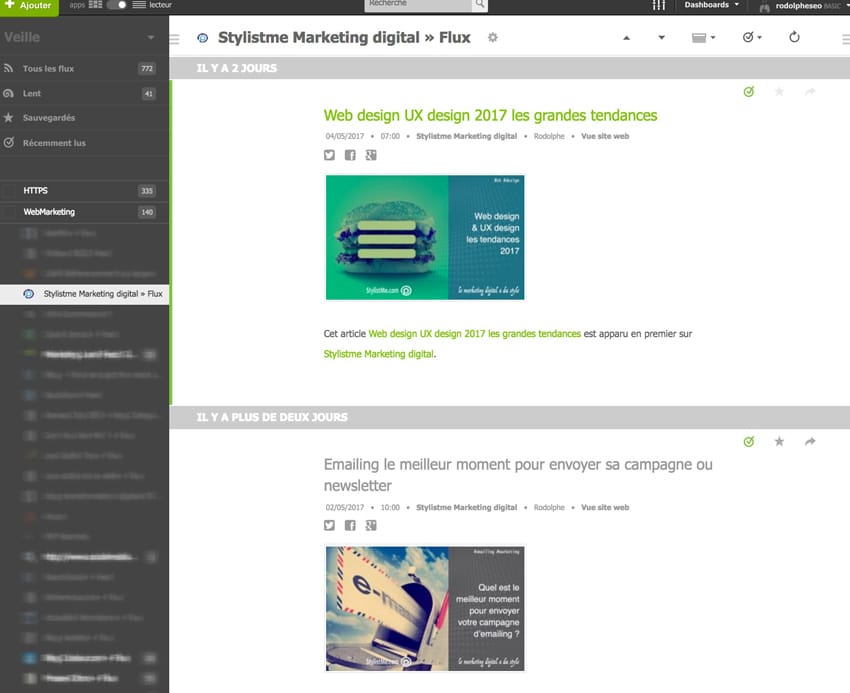Viewport: 850px width, 693px height.
Task: Share the Emailing article on Facebook
Action: [x=350, y=525]
